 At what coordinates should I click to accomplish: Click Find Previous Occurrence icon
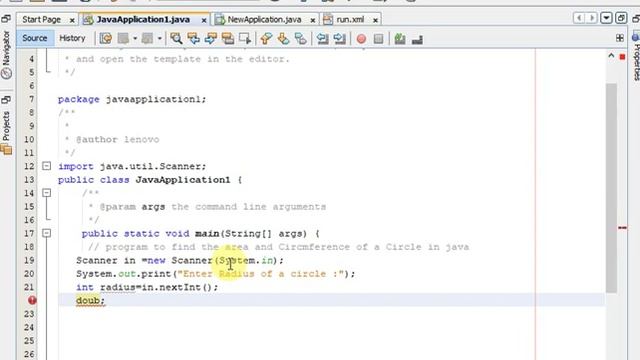(193, 38)
